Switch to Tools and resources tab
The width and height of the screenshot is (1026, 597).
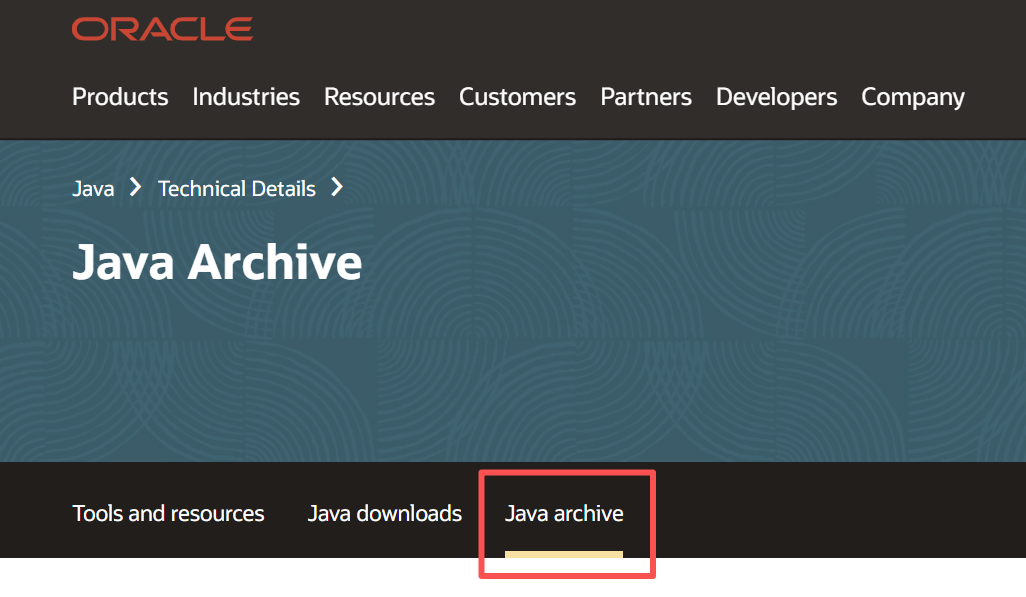click(x=168, y=513)
